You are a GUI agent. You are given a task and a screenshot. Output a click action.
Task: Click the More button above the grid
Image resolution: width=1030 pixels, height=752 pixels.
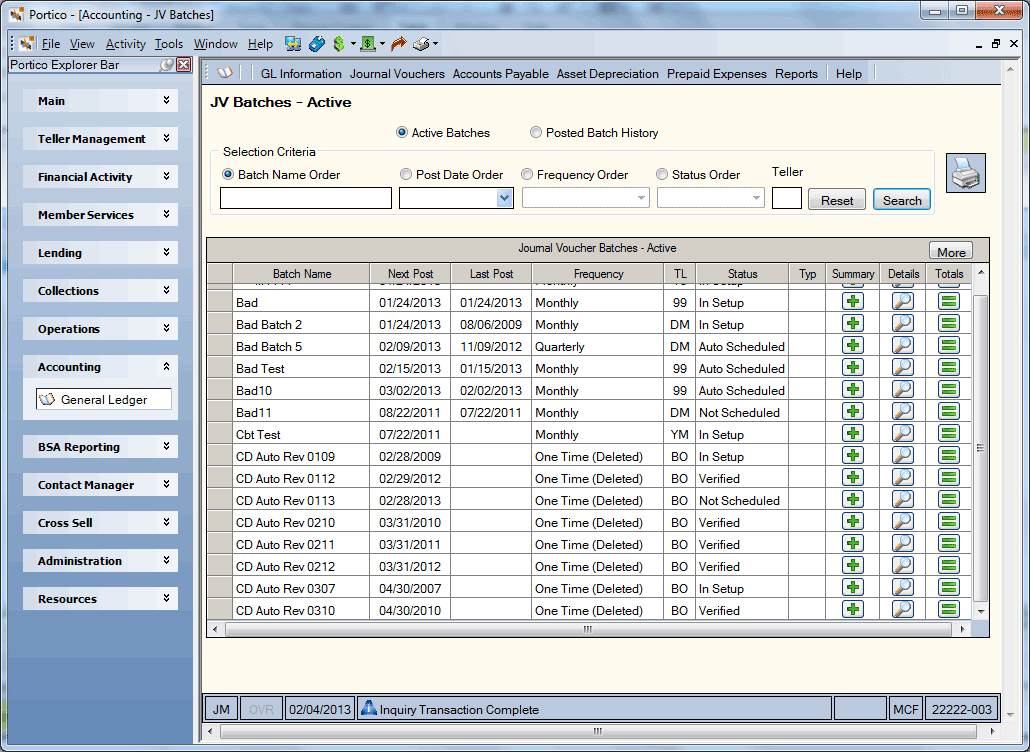(951, 252)
